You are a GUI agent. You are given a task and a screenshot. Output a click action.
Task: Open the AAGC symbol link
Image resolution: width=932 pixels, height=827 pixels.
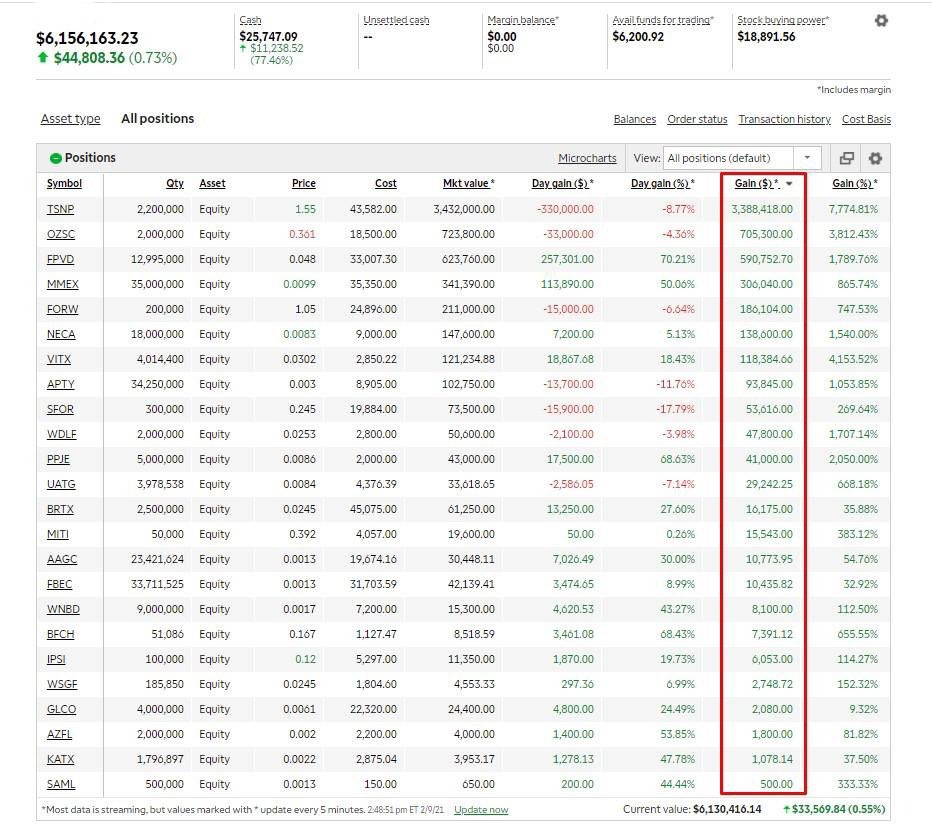pyautogui.click(x=62, y=559)
